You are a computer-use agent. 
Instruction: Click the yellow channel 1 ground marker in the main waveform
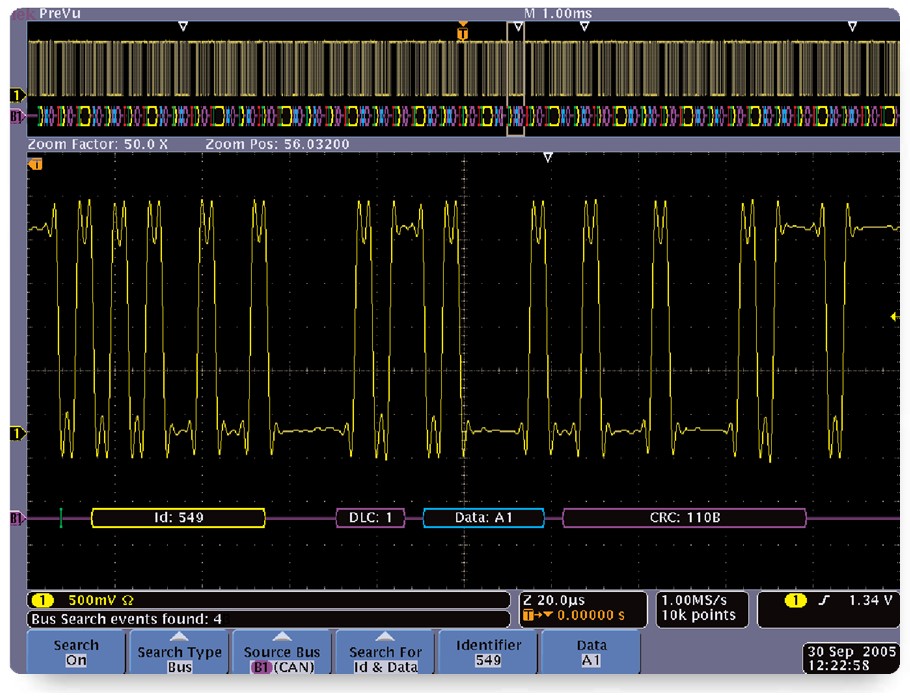click(x=17, y=433)
